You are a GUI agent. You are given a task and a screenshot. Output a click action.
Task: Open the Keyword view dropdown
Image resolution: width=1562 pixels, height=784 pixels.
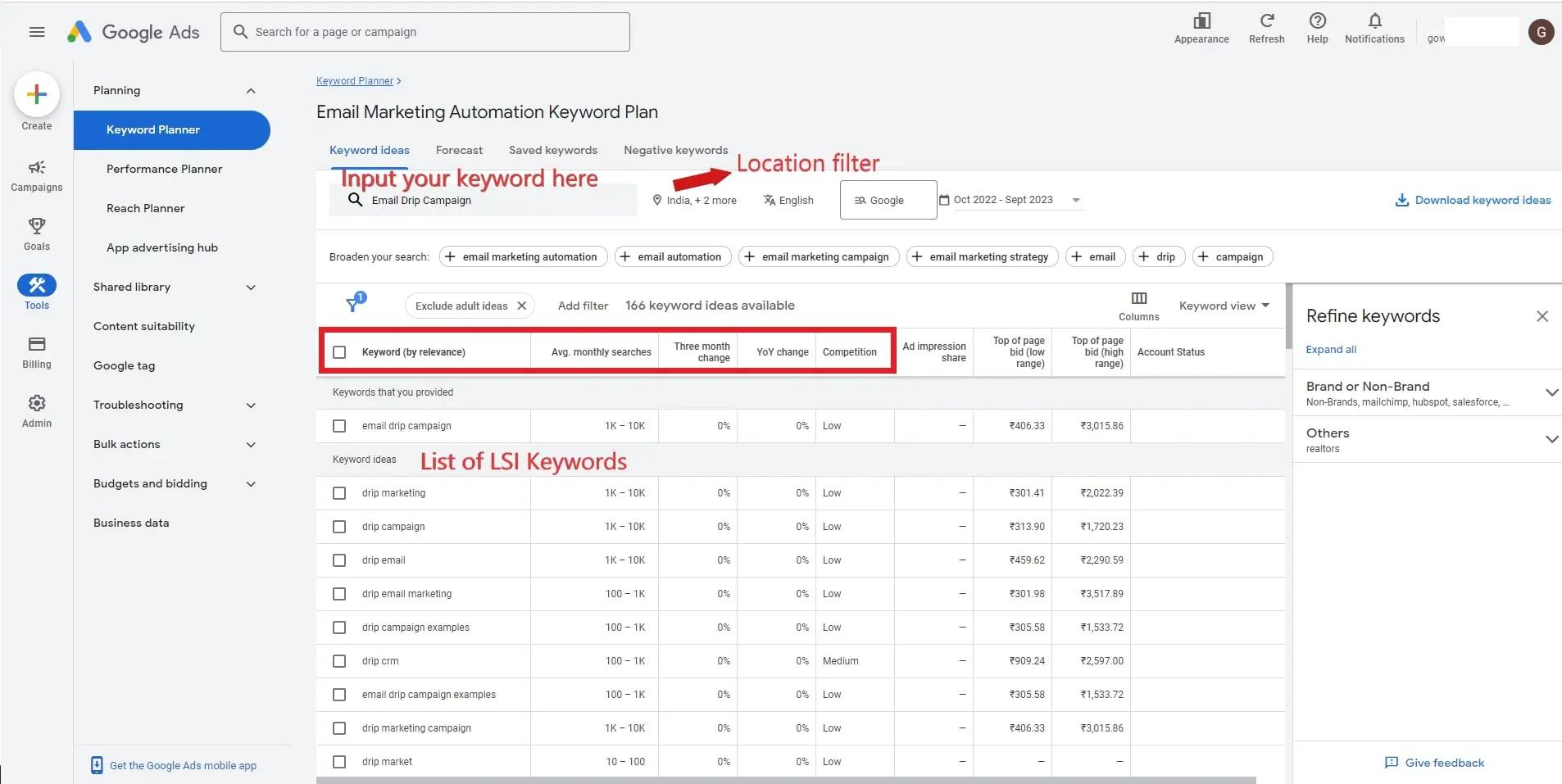(1223, 305)
